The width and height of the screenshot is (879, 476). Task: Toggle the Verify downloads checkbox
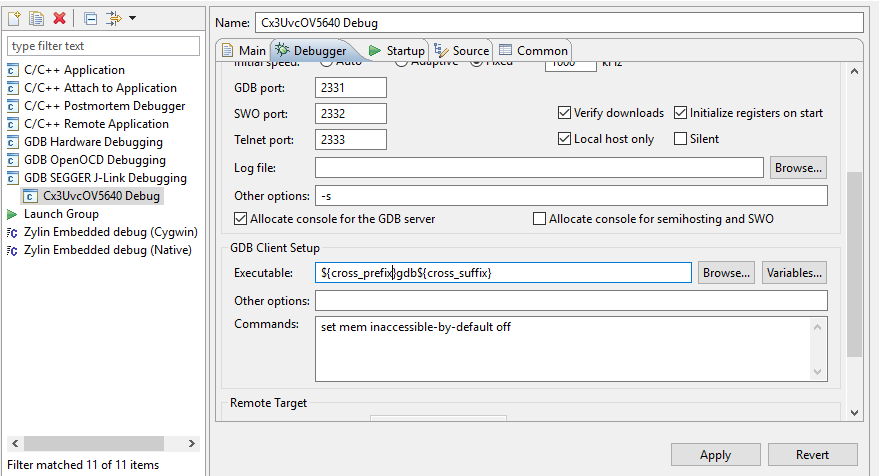click(x=564, y=113)
